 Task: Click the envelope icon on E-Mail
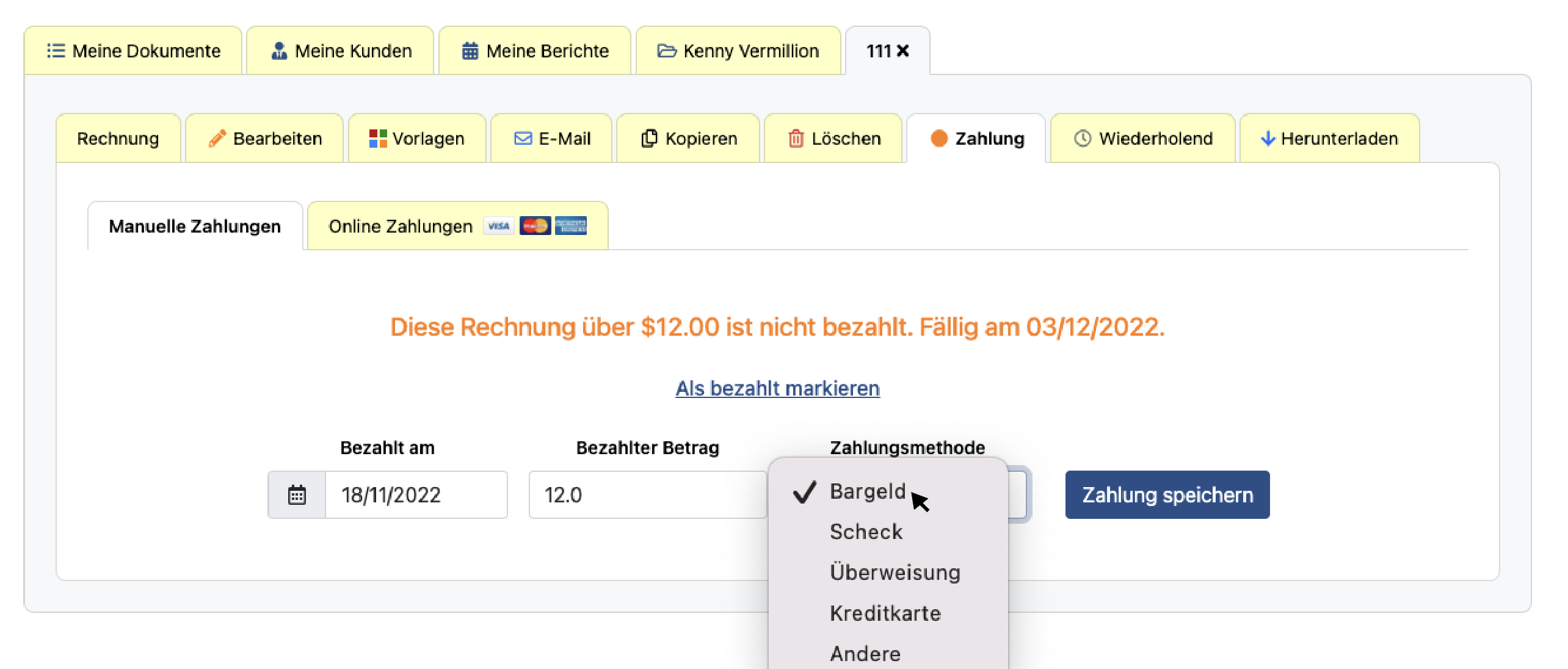click(x=523, y=139)
